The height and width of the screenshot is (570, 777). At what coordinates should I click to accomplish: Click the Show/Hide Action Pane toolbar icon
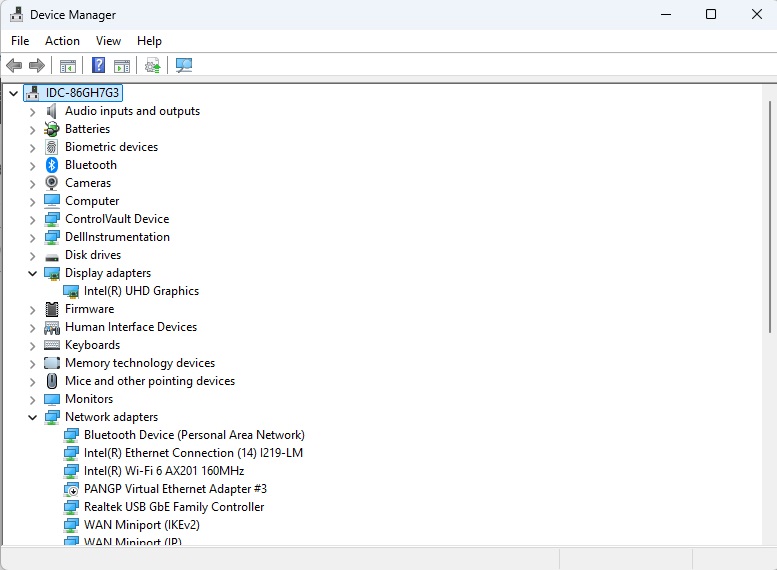pyautogui.click(x=122, y=65)
